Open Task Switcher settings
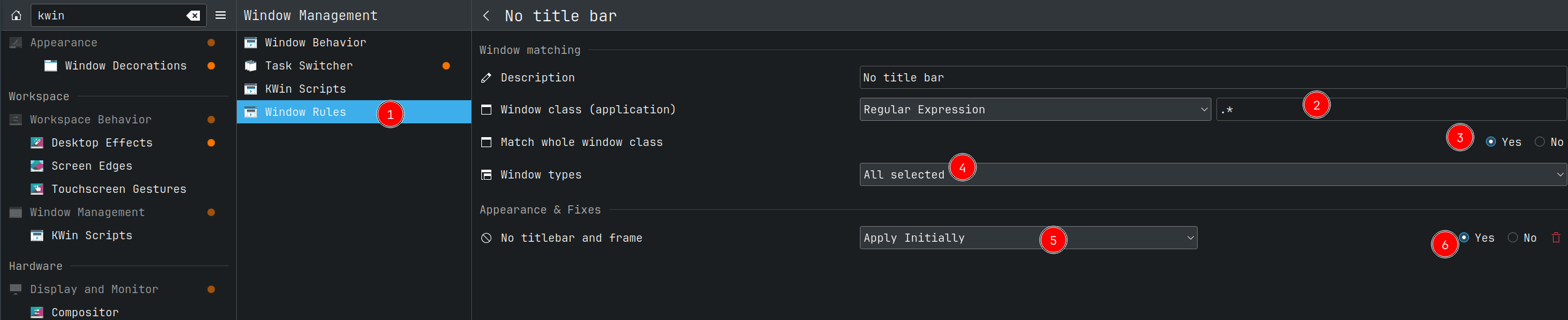This screenshot has width=1568, height=320. pos(354,66)
